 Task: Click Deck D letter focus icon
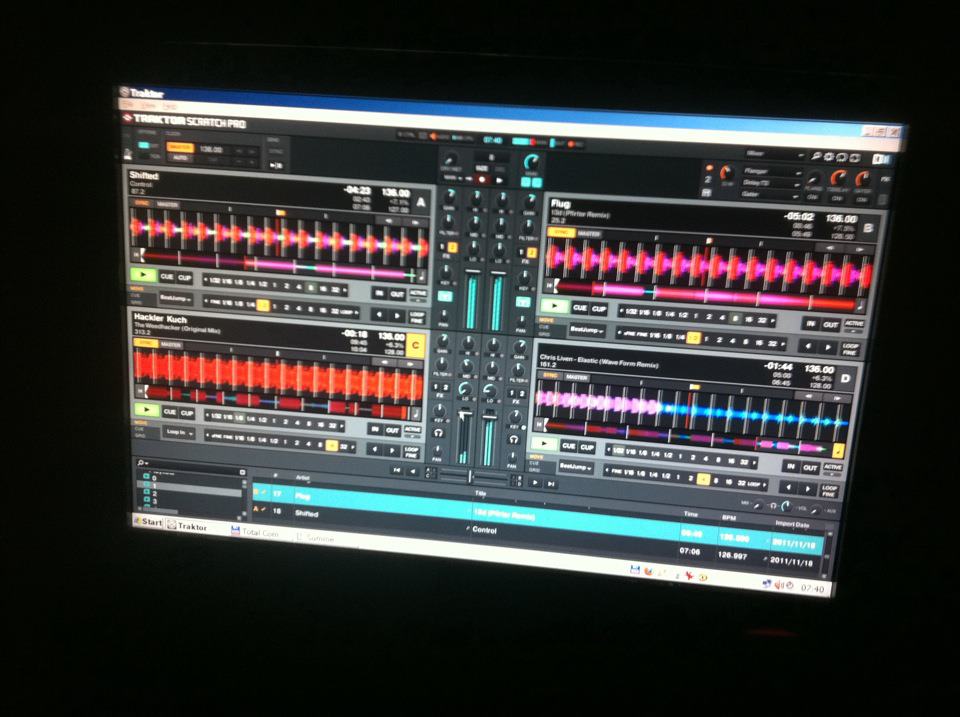tap(846, 378)
